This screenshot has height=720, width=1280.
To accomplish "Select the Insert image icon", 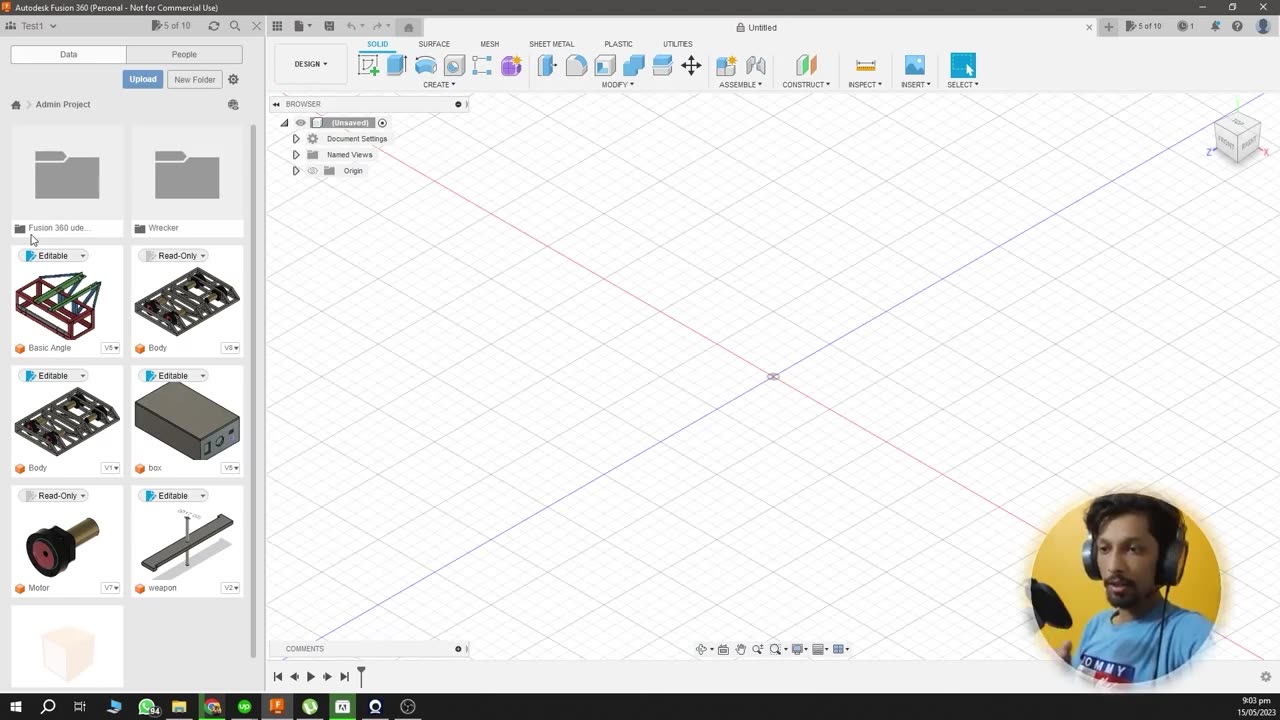I will coord(915,66).
